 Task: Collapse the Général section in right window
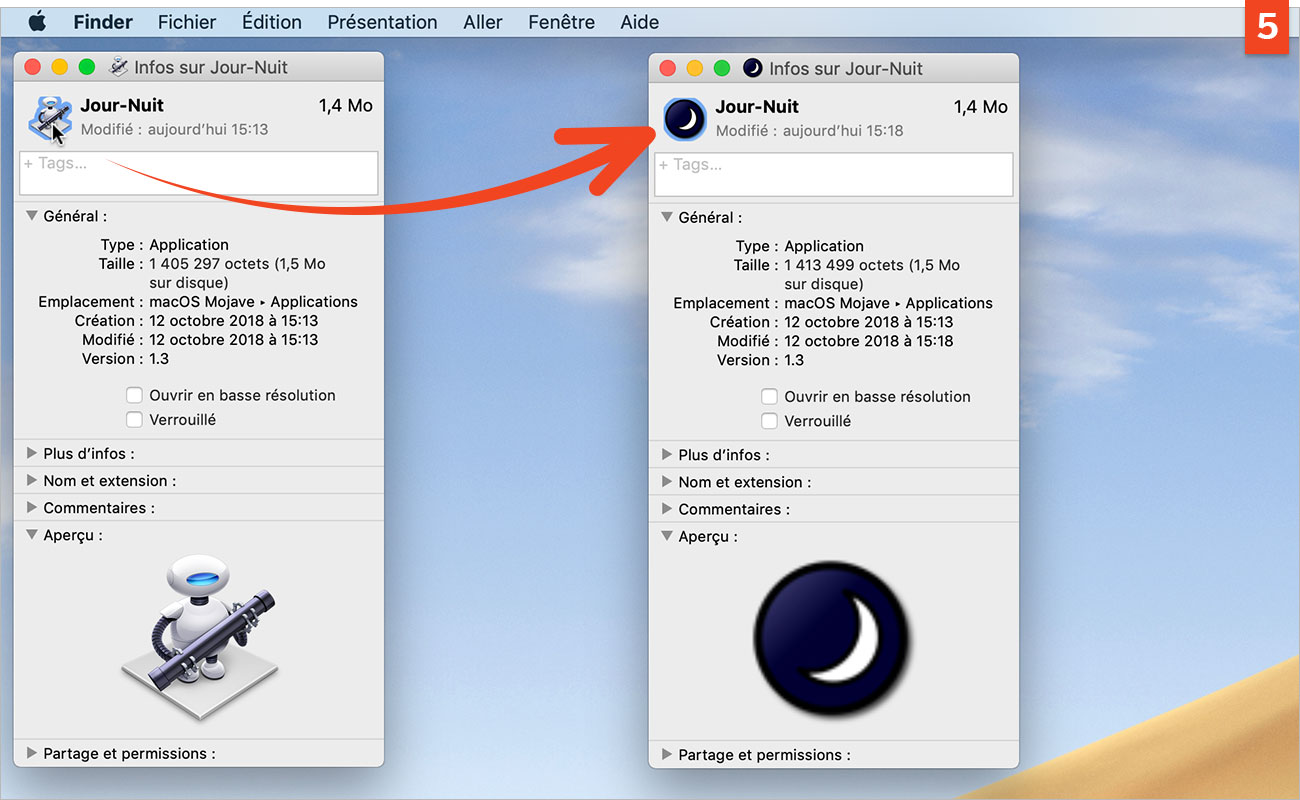(x=667, y=217)
